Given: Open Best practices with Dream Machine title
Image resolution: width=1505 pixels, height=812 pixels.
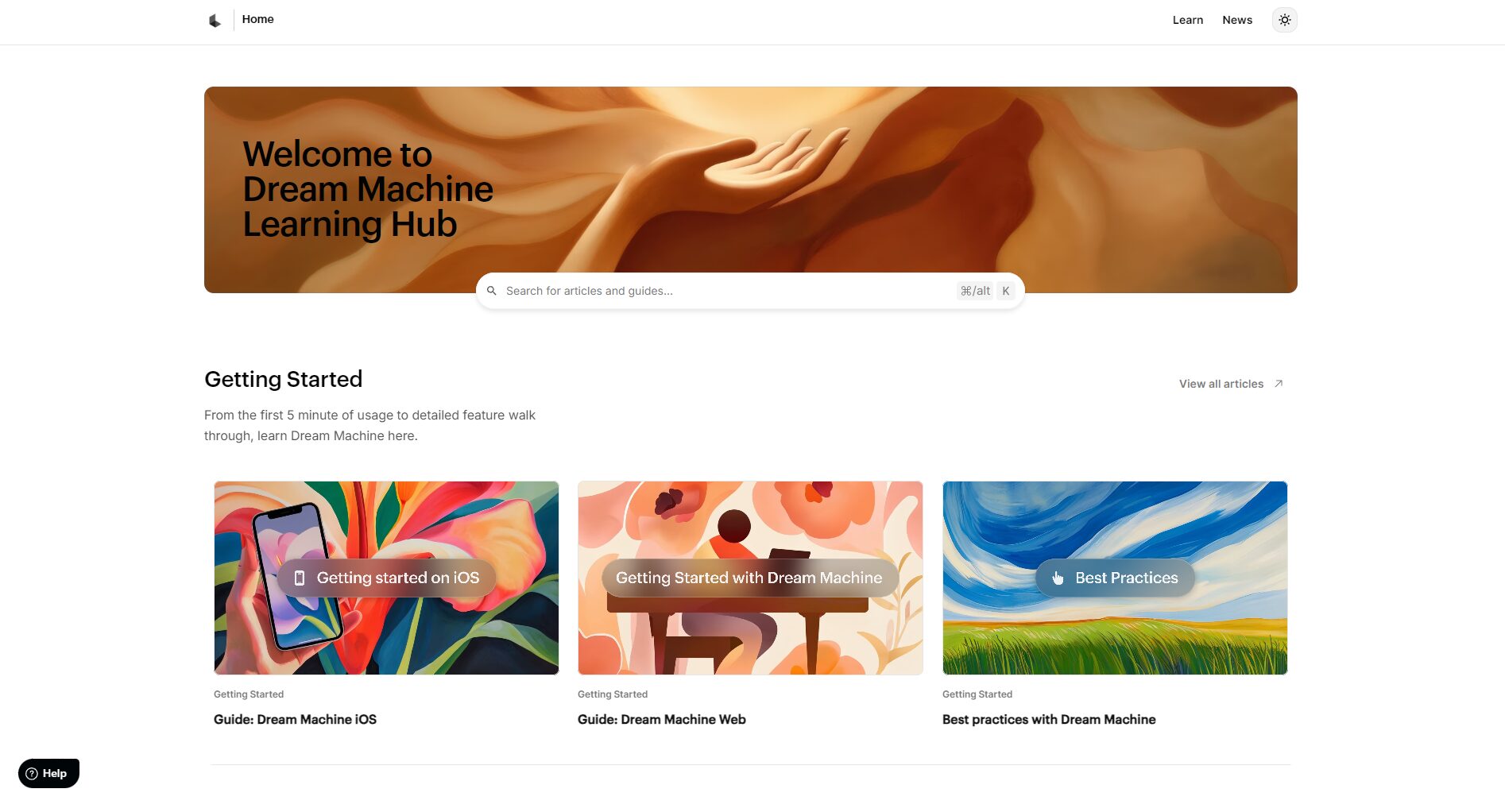Looking at the screenshot, I should pos(1048,719).
